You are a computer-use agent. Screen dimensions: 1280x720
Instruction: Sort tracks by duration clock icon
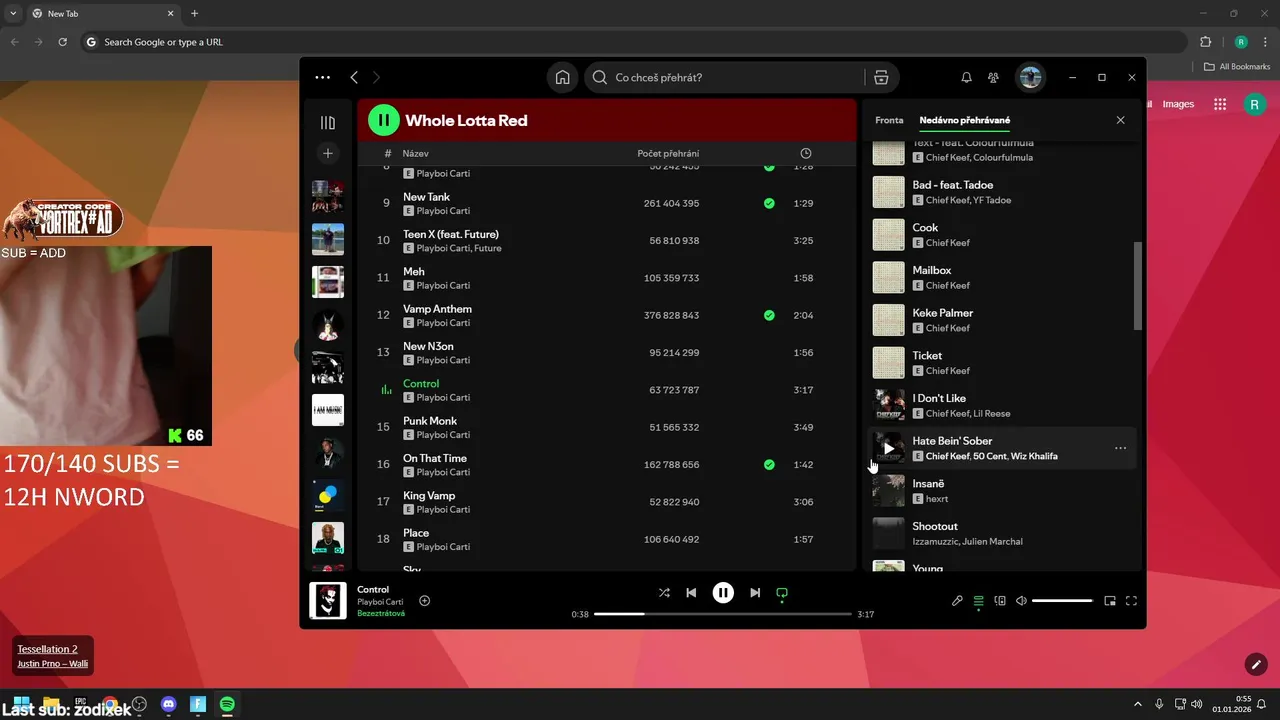(x=806, y=153)
